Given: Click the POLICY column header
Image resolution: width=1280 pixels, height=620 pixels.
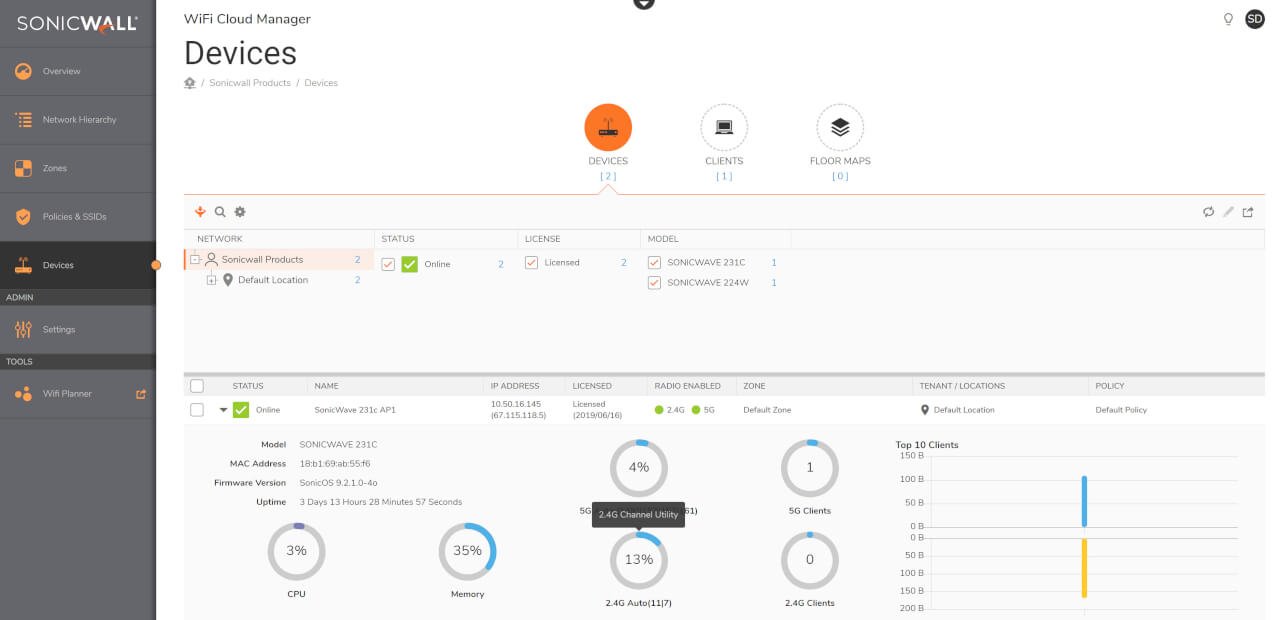Looking at the screenshot, I should 1110,386.
